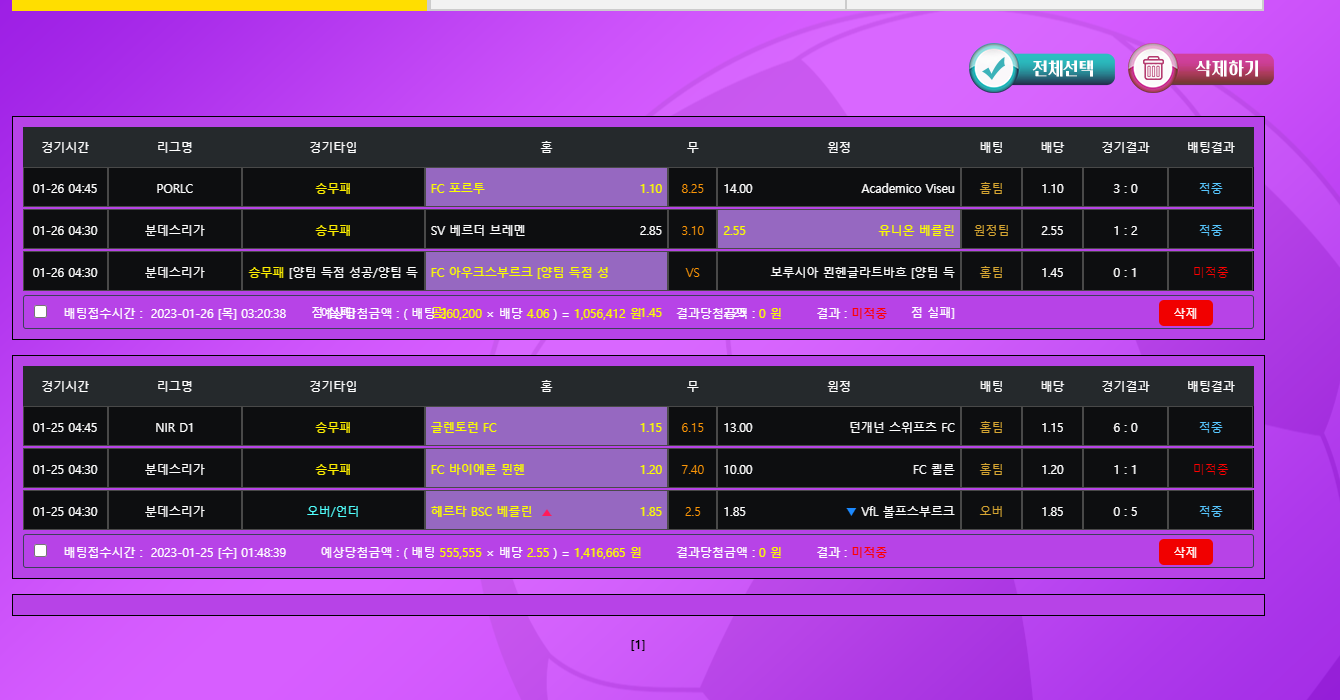Viewport: 1340px width, 700px height.
Task: Click the 7.40 draw odds for FC 쾰른 match
Action: point(692,469)
